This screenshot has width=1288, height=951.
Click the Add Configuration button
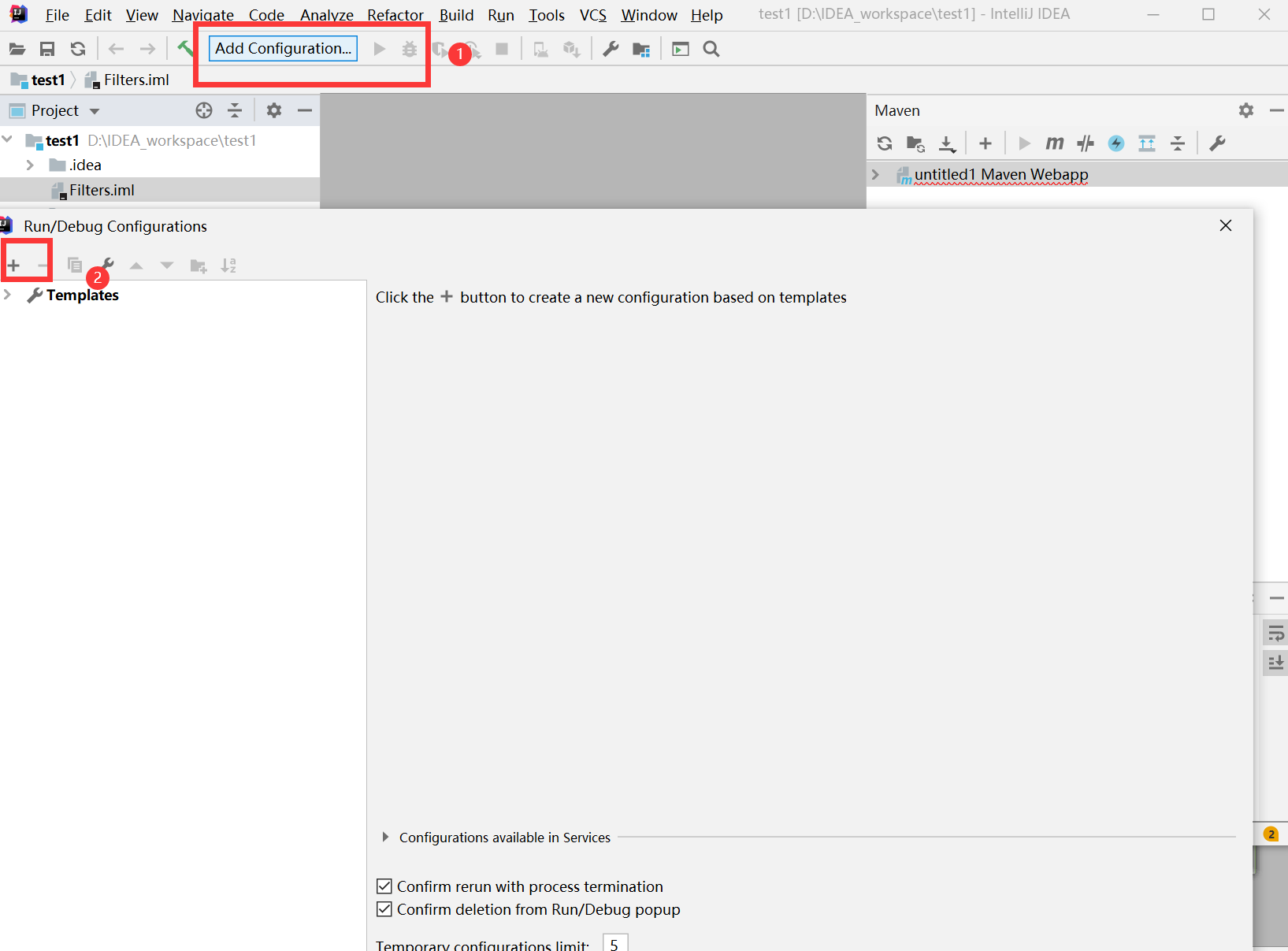pyautogui.click(x=283, y=48)
